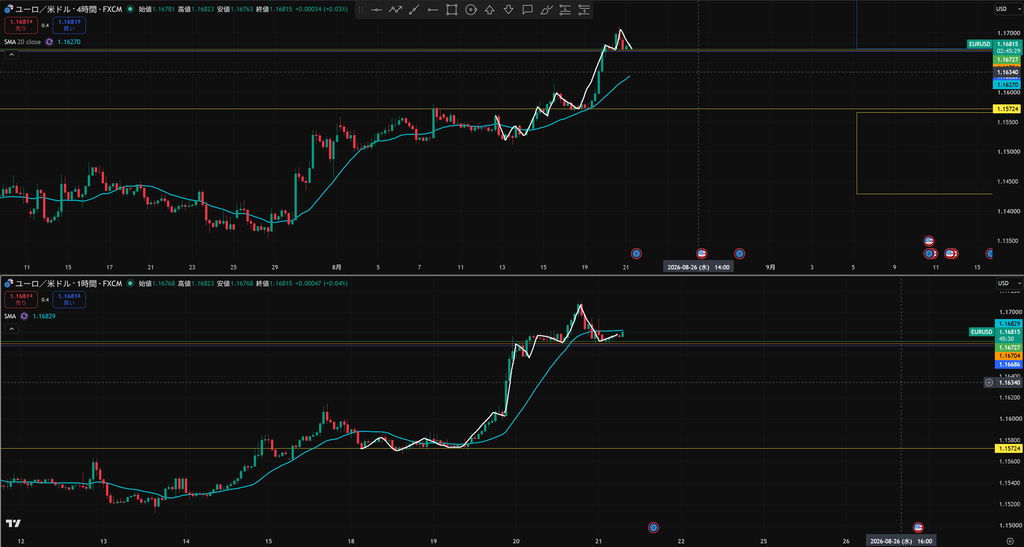Click the cyan 1.16829 SMA price label
Viewport: 1024px width, 547px height.
(1008, 324)
